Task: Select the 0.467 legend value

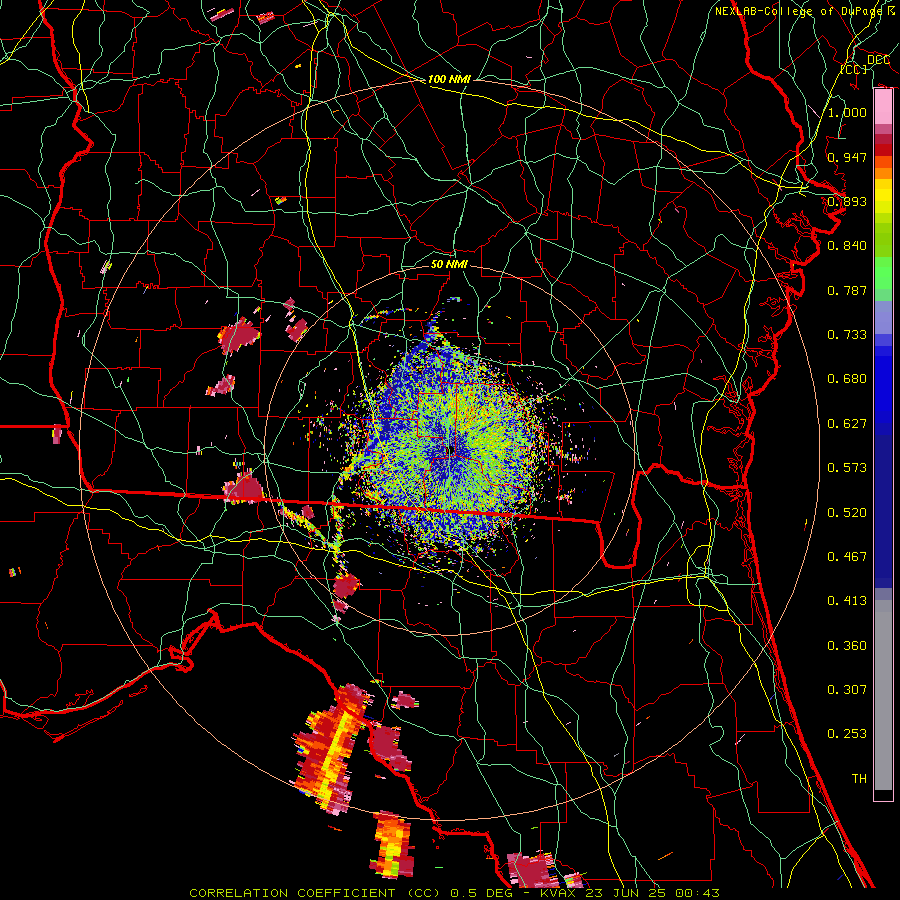Action: click(x=847, y=556)
